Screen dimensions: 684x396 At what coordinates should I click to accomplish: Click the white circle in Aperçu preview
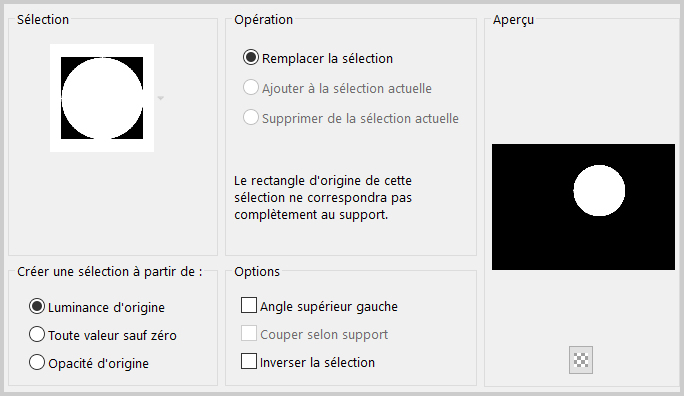pyautogui.click(x=599, y=191)
